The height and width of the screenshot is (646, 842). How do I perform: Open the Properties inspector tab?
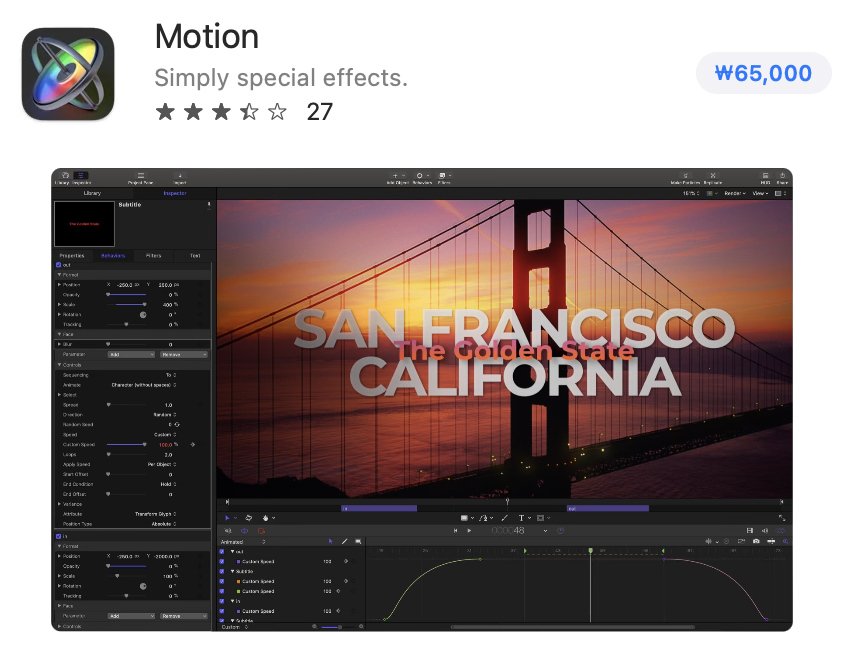point(72,256)
